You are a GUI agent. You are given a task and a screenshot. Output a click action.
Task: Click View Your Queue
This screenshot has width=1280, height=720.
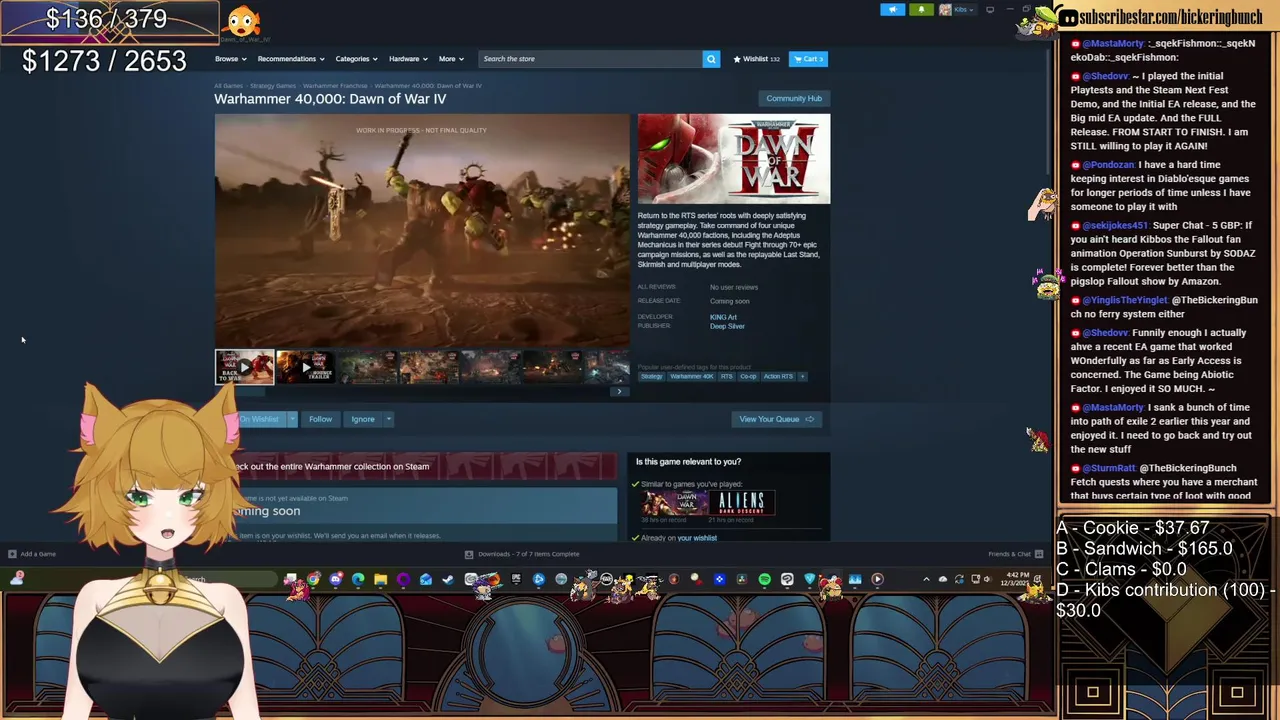coord(776,419)
